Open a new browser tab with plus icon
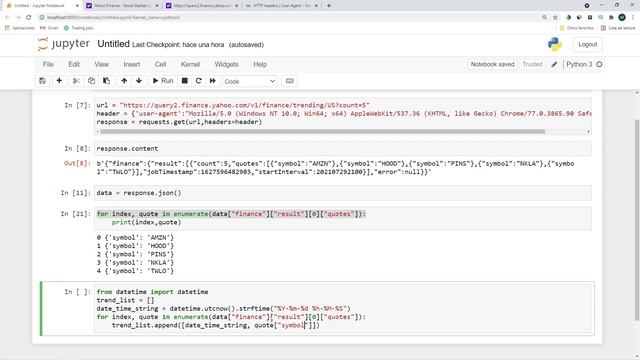Image resolution: width=640 pixels, height=360 pixels. 329,6
